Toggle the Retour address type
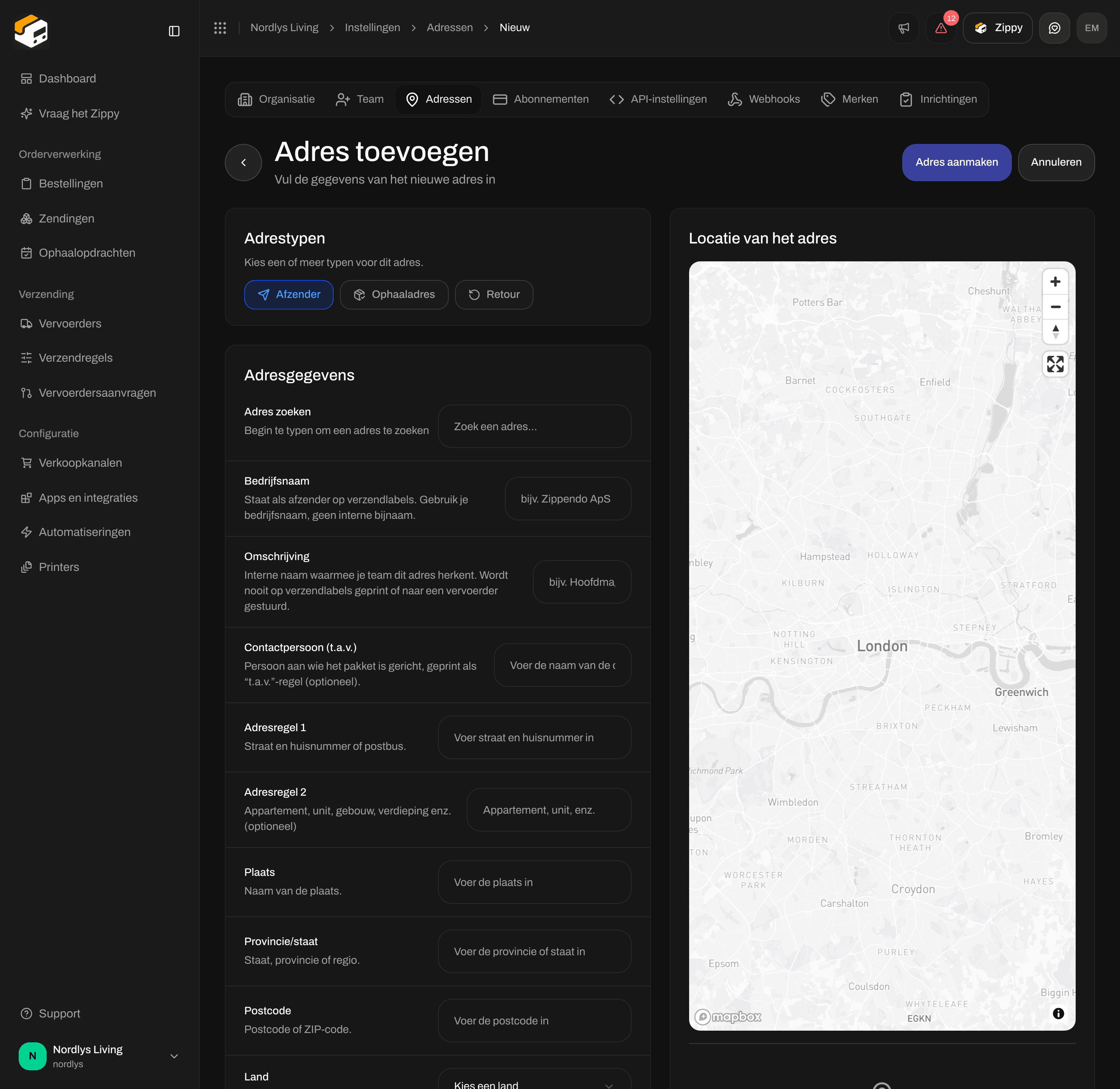The height and width of the screenshot is (1089, 1120). pyautogui.click(x=494, y=294)
